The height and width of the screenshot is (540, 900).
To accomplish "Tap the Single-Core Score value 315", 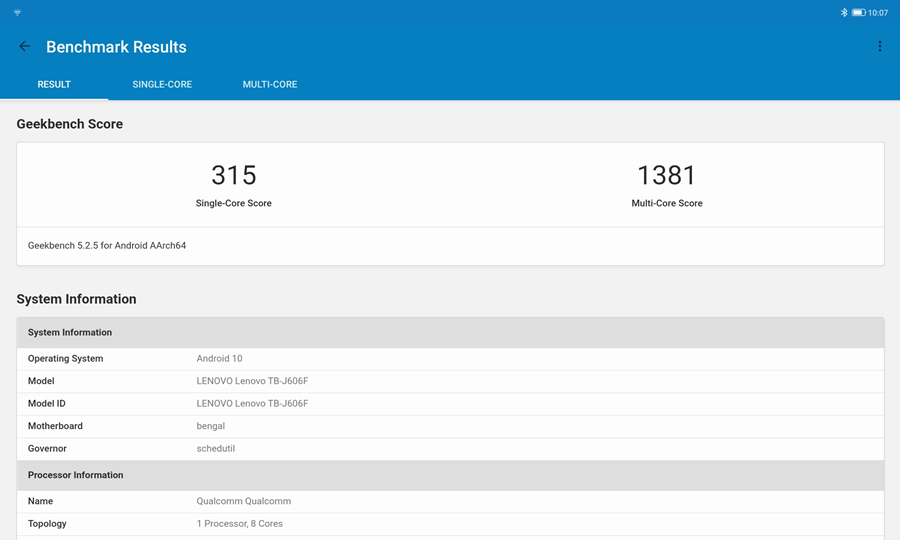I will click(x=233, y=176).
